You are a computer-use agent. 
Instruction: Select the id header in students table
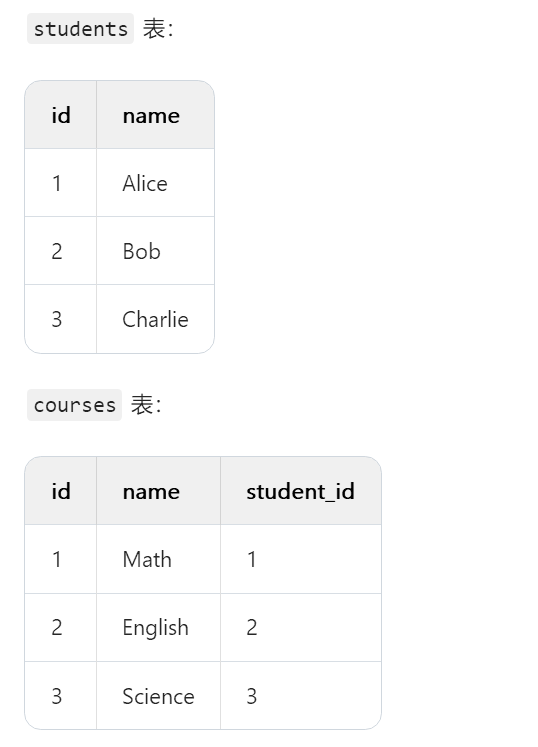tap(61, 115)
